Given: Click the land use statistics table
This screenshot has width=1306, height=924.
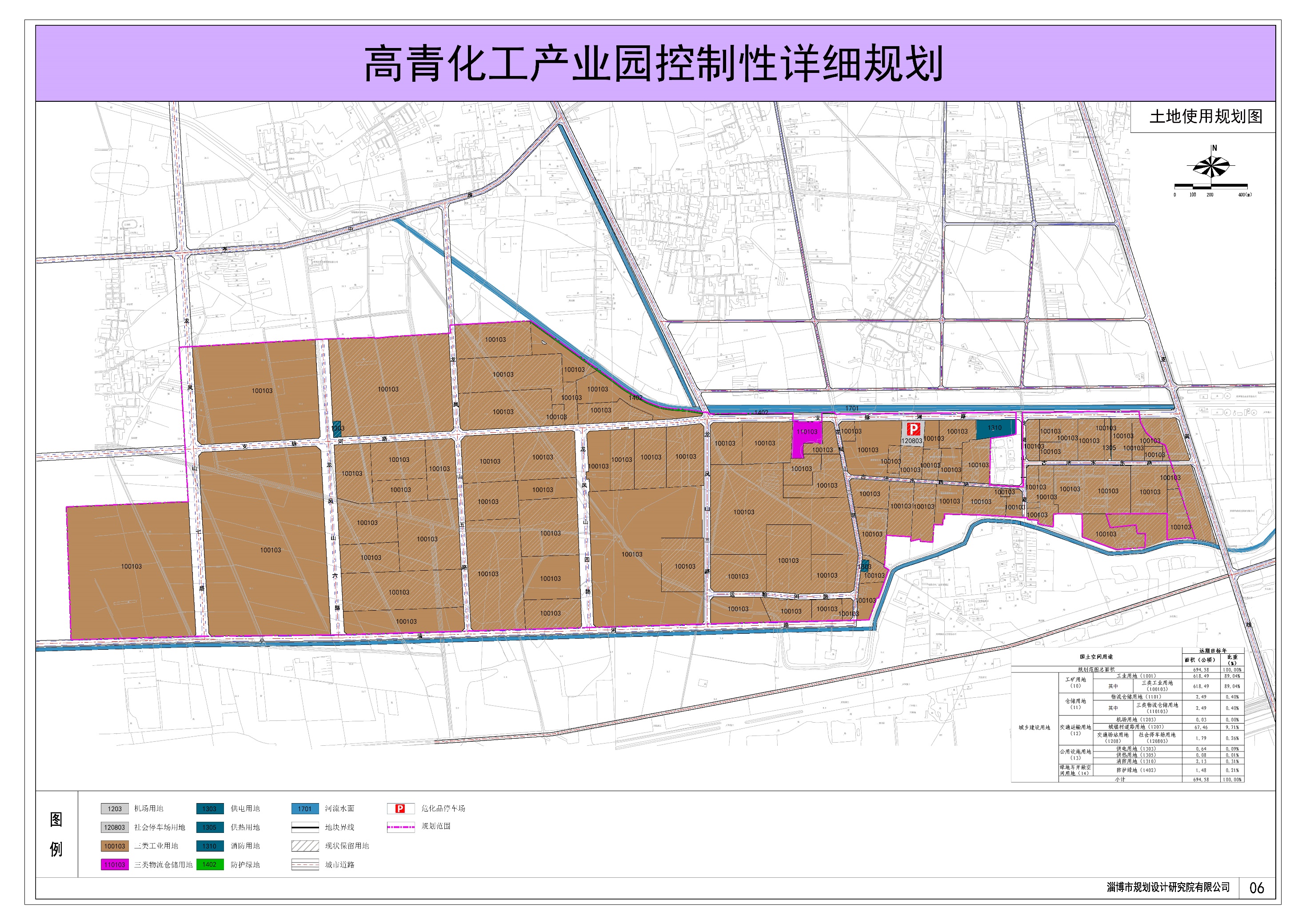Looking at the screenshot, I should (1127, 715).
